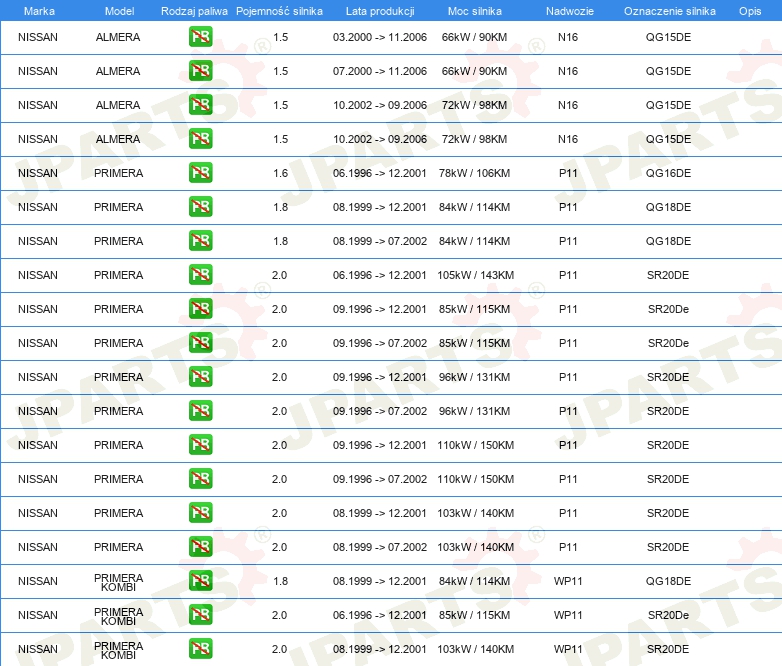The width and height of the screenshot is (782, 666).
Task: Click fuel icon for 110kW PRIMERA ending 07.2002
Action: [200, 478]
